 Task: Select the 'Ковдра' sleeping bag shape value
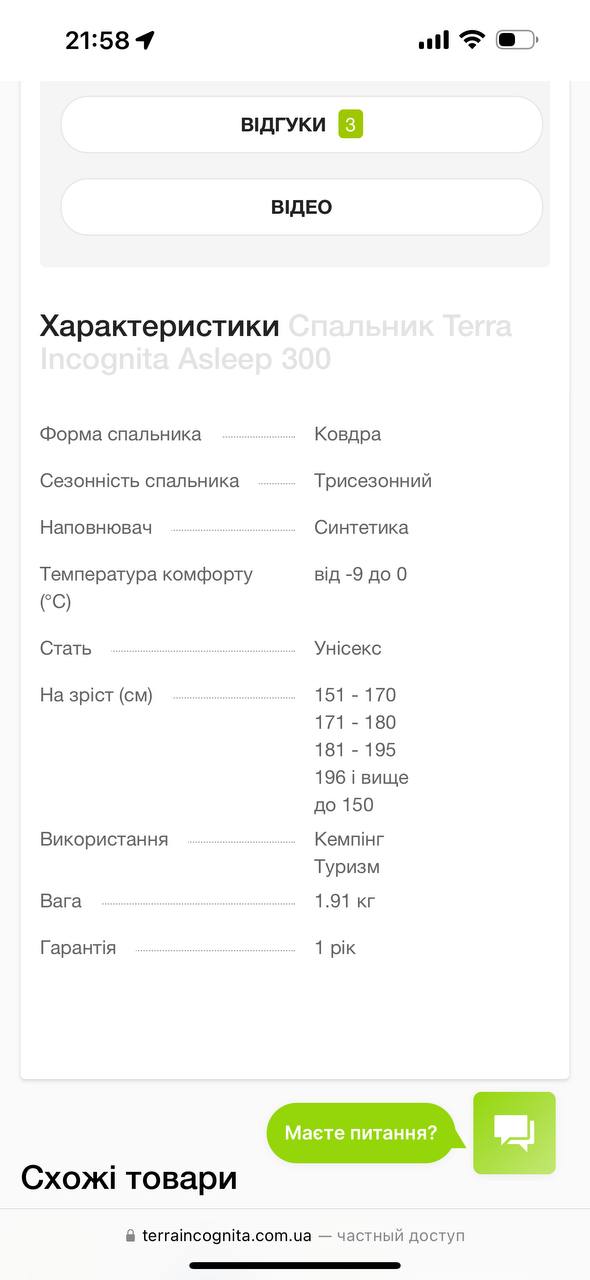[347, 434]
